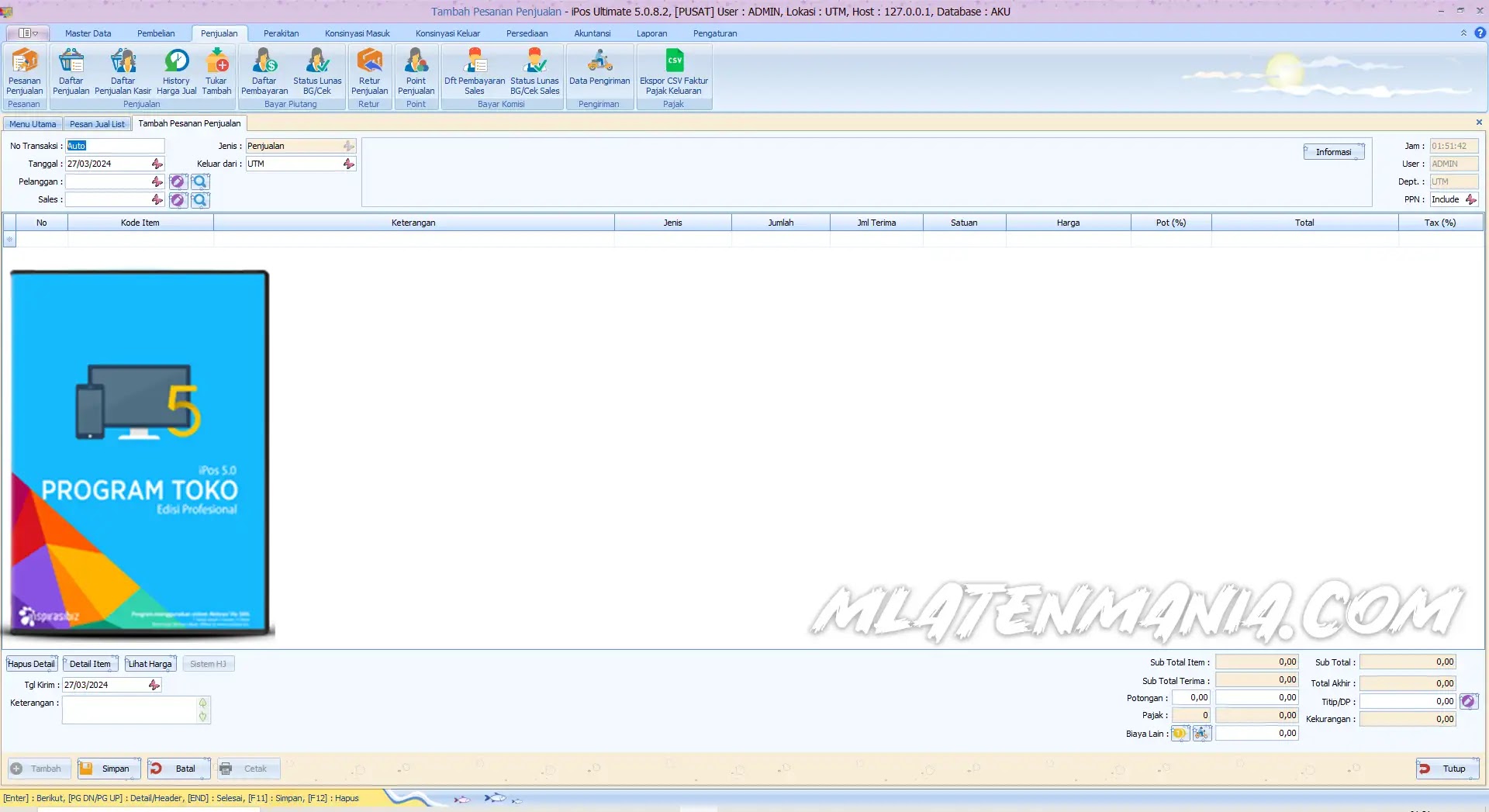Open the Keluar dari UTM dropdown

pyautogui.click(x=349, y=164)
